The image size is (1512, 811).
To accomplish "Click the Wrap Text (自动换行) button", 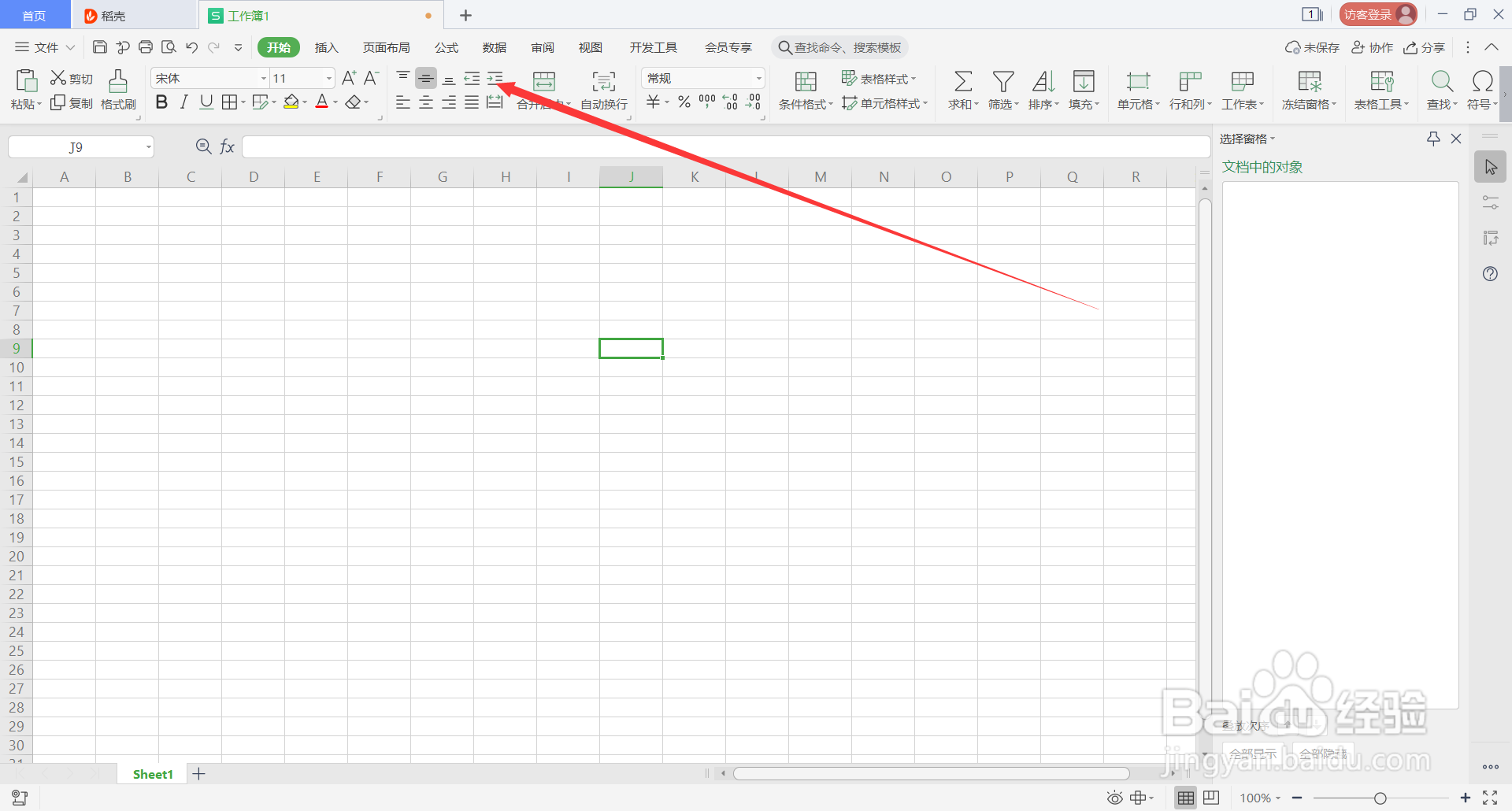I will [x=604, y=90].
